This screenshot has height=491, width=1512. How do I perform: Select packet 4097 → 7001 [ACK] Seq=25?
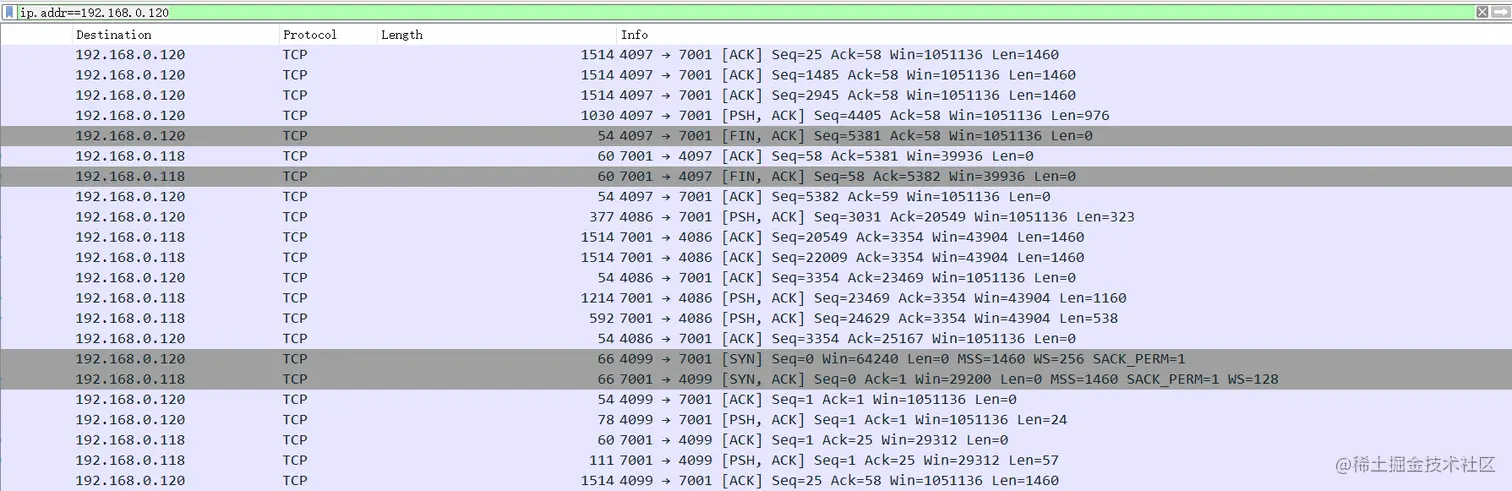pos(756,55)
